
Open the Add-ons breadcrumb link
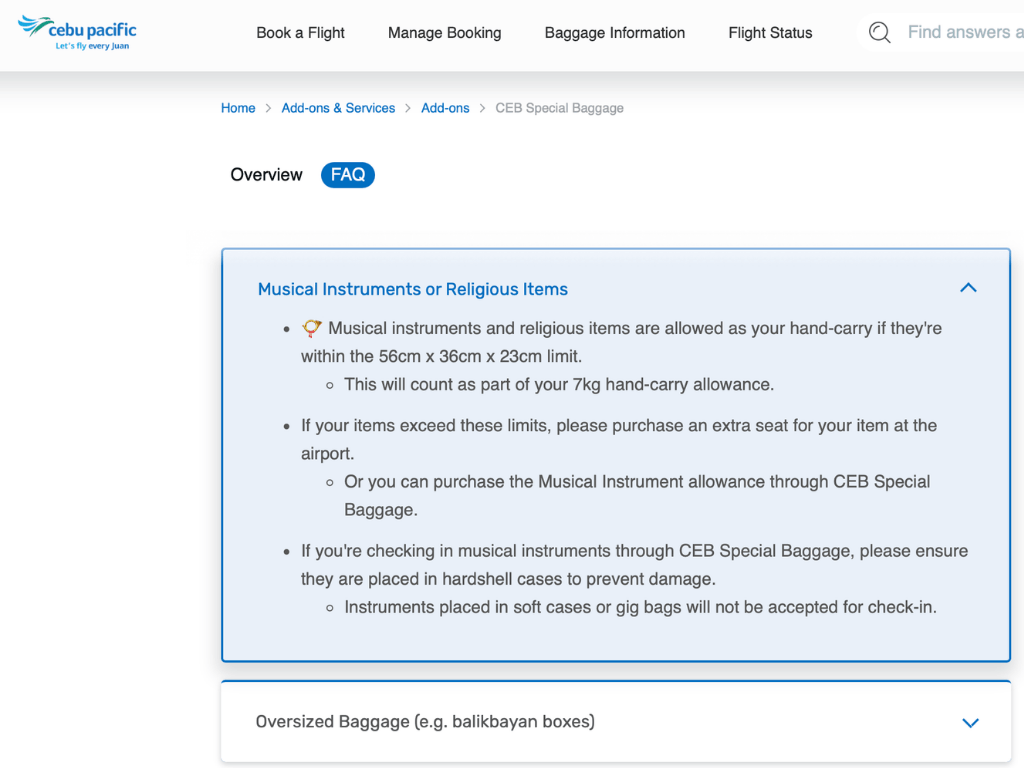[445, 108]
